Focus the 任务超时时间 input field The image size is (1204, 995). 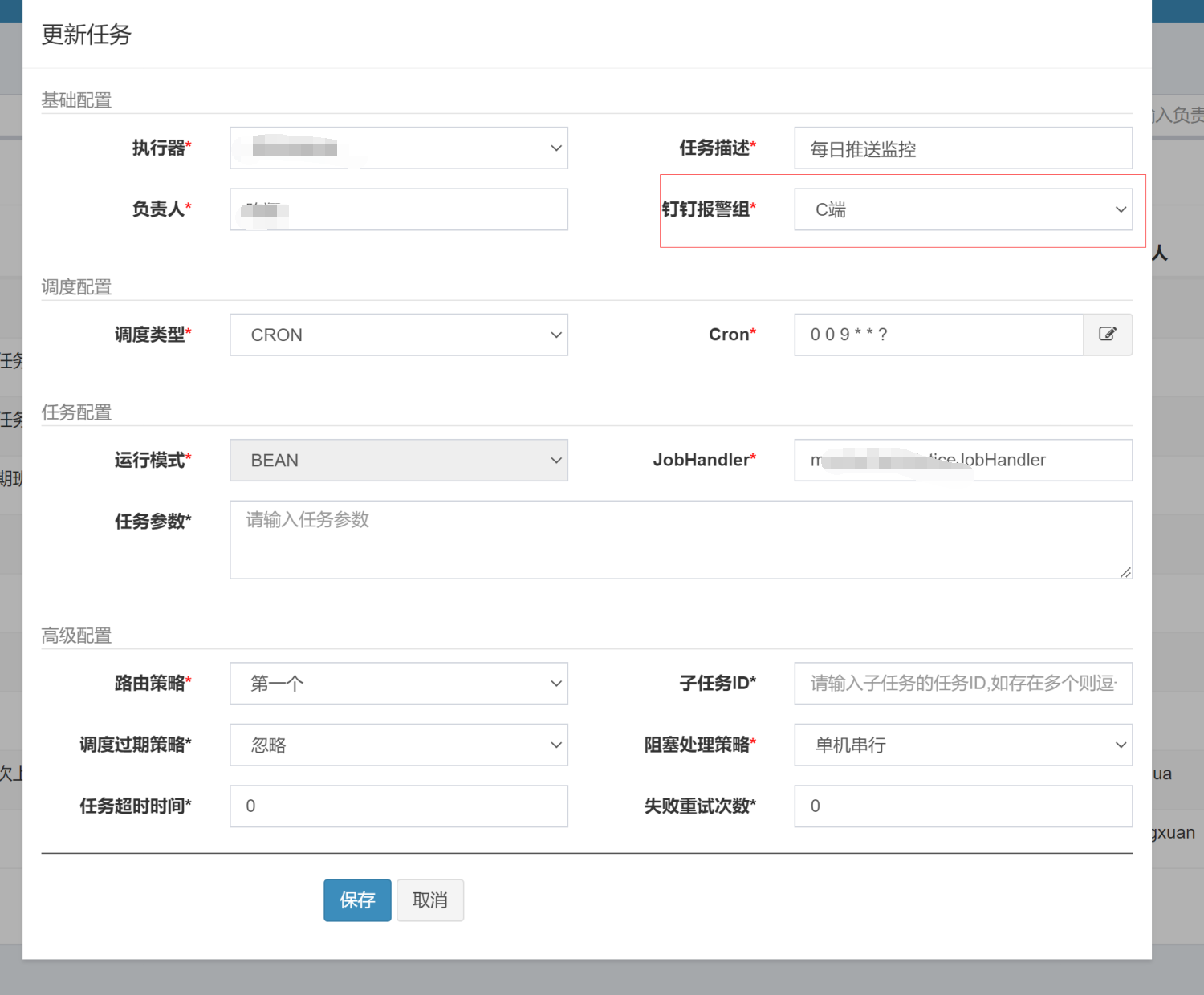click(398, 806)
